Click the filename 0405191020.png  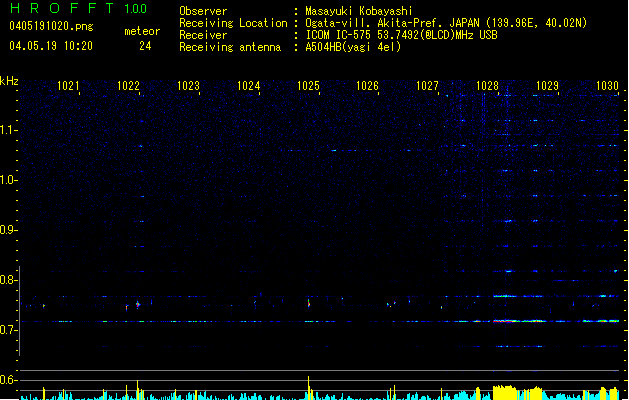(51, 26)
